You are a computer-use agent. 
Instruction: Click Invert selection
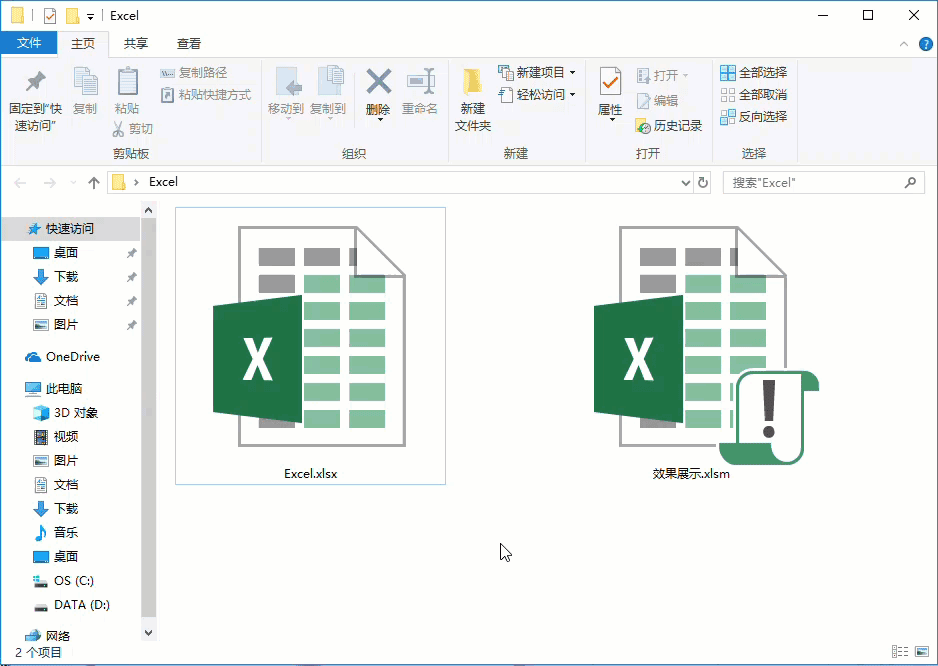tap(754, 117)
